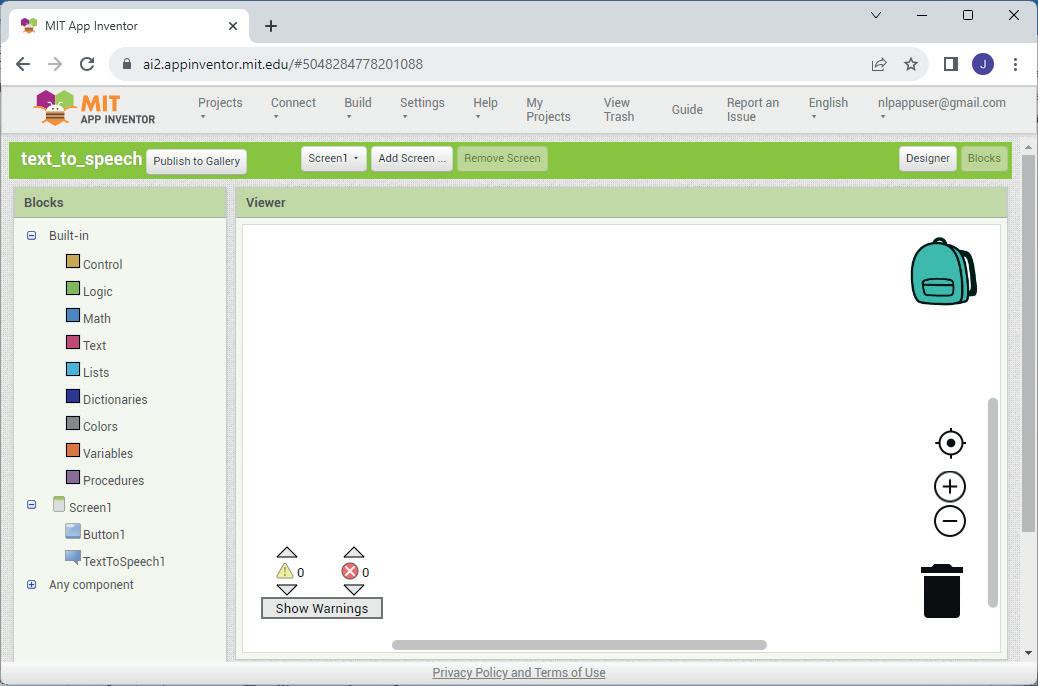Image resolution: width=1038 pixels, height=686 pixels.
Task: Open the Chrome profile avatar J
Action: 982,64
